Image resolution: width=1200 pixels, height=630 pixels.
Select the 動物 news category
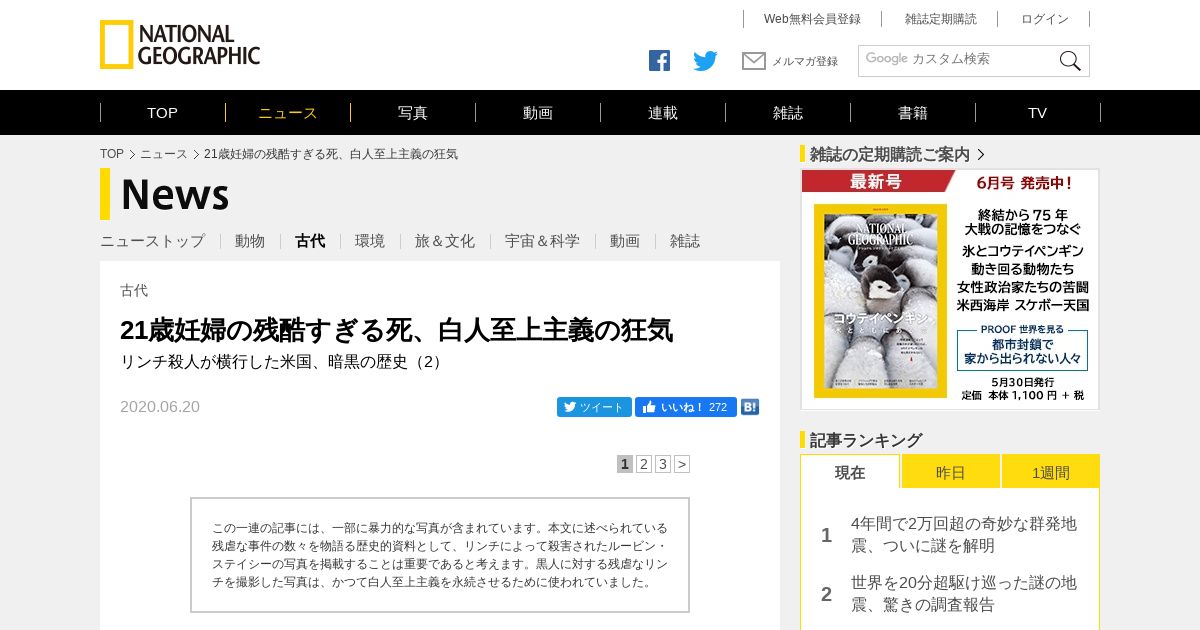pyautogui.click(x=250, y=241)
